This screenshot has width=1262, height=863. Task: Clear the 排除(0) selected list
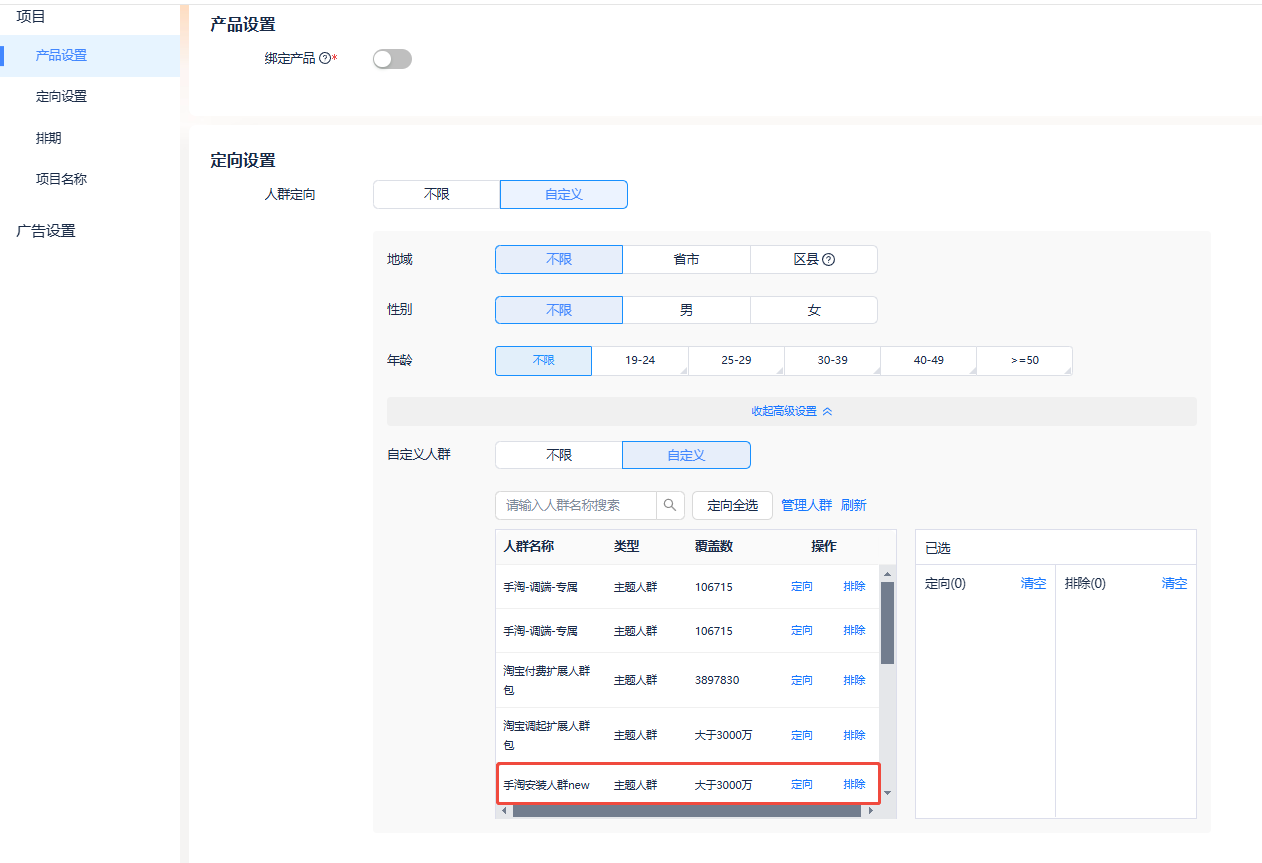[1174, 583]
